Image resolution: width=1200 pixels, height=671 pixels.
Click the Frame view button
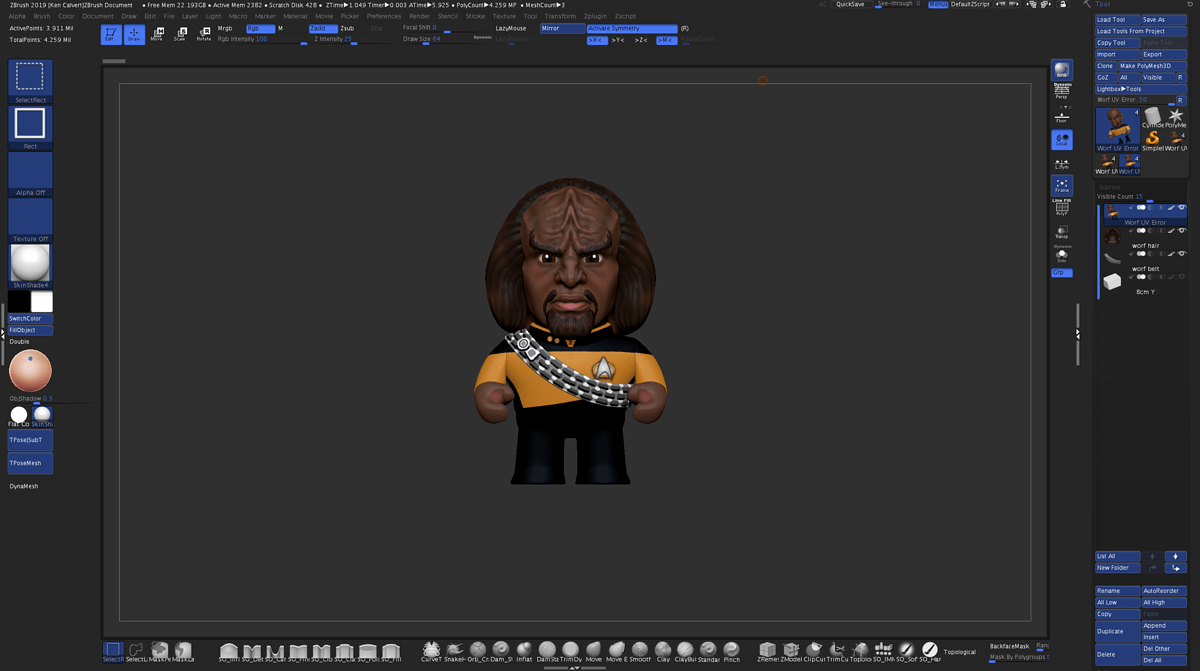(x=1062, y=185)
